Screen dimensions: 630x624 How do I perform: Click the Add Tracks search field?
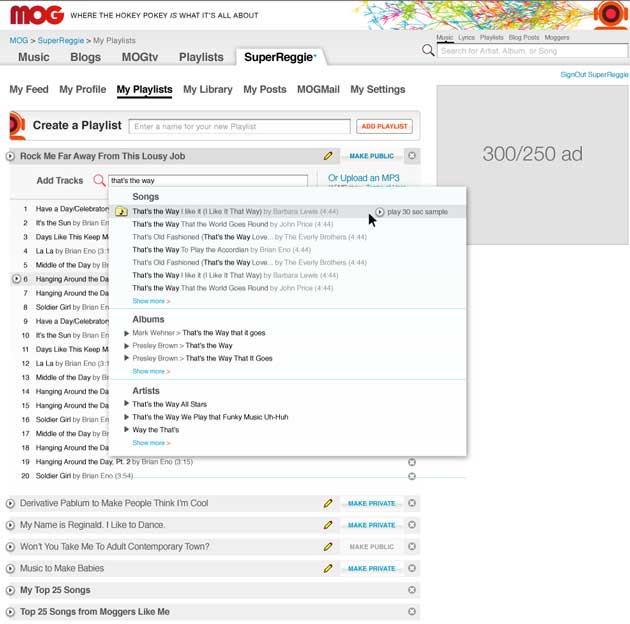click(x=208, y=180)
